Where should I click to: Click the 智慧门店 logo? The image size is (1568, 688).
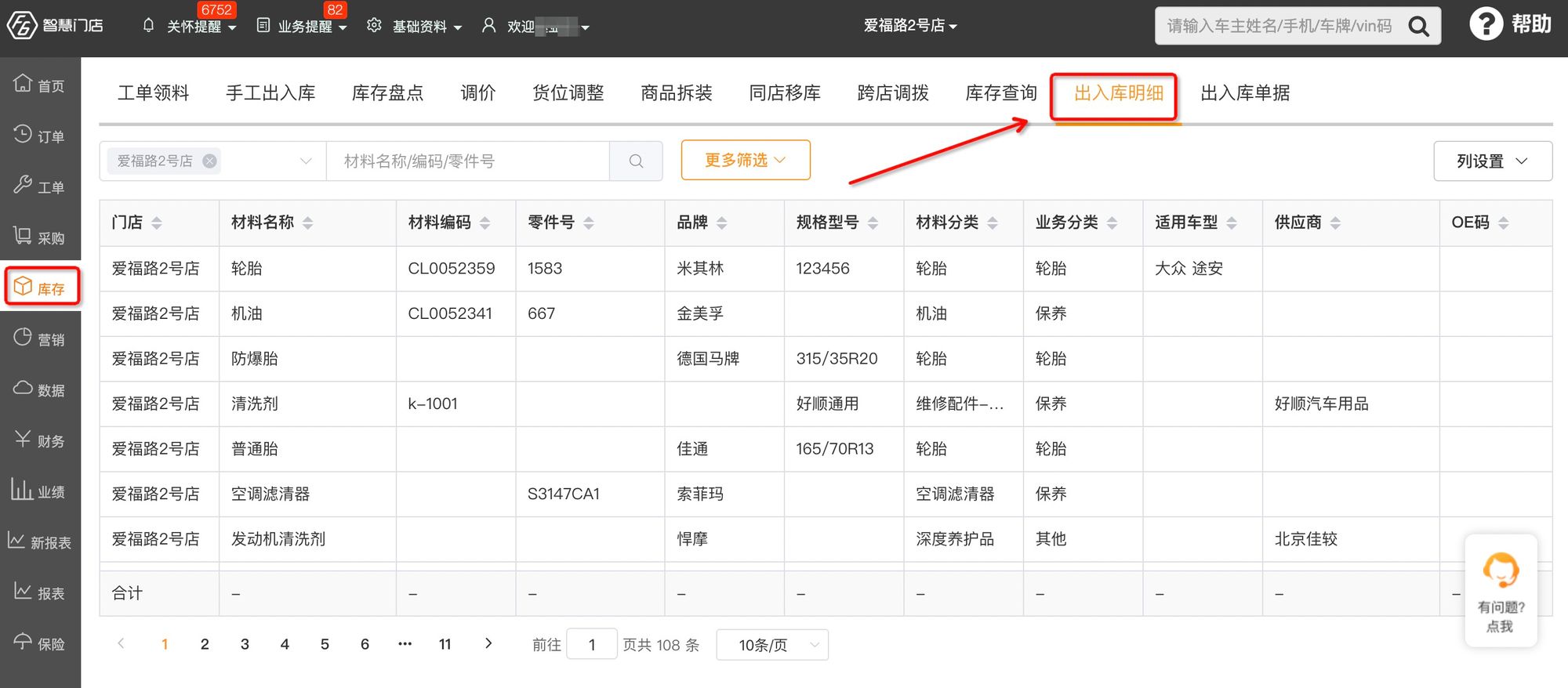[55, 25]
